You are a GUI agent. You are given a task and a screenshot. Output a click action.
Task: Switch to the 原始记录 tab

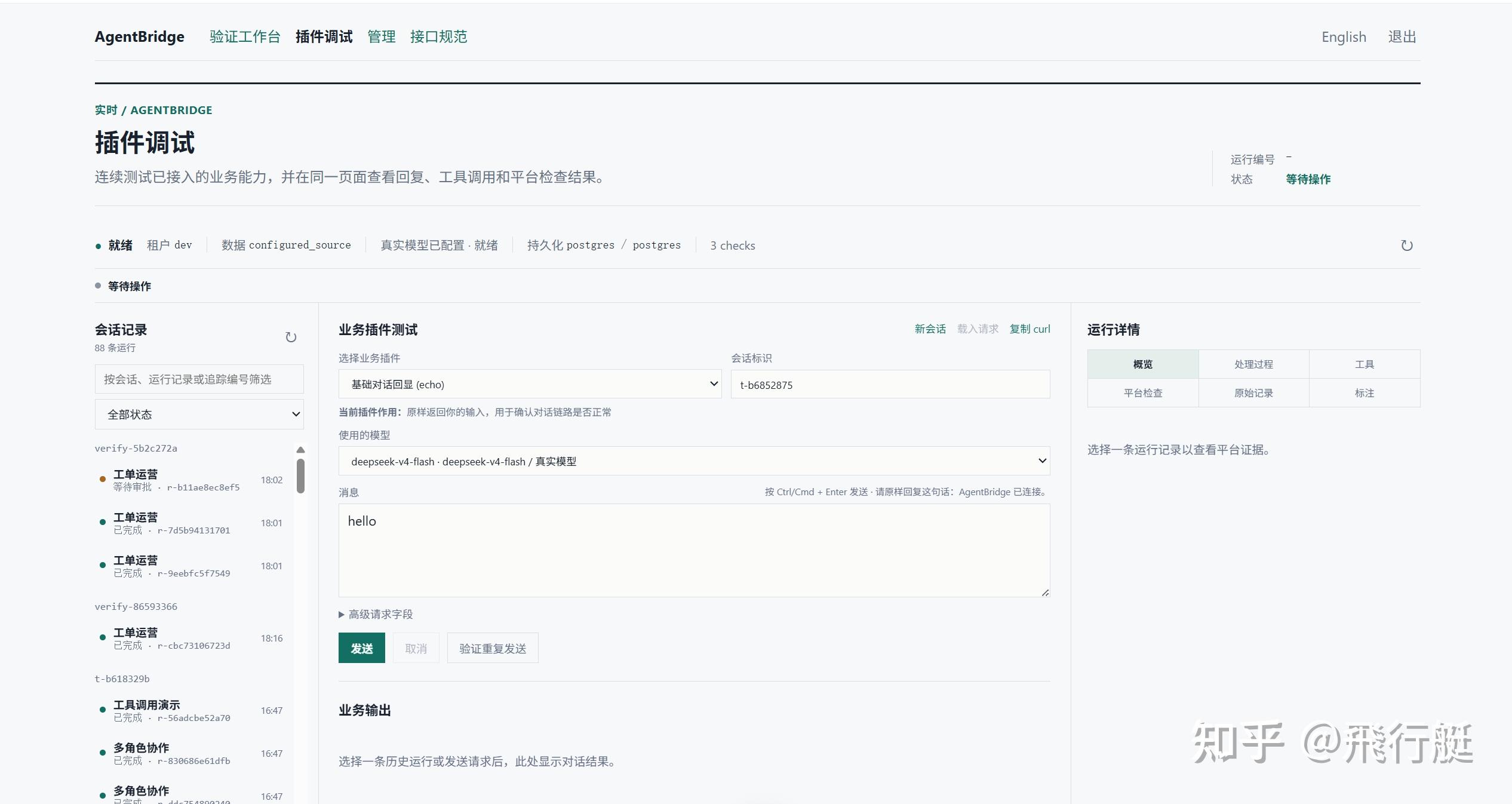click(1254, 393)
